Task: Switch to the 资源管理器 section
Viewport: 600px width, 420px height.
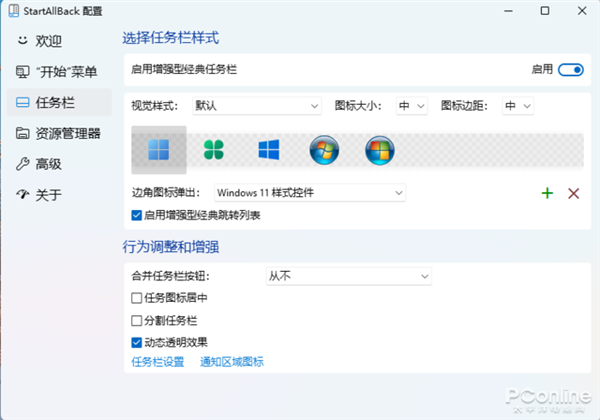Action: click(x=60, y=133)
